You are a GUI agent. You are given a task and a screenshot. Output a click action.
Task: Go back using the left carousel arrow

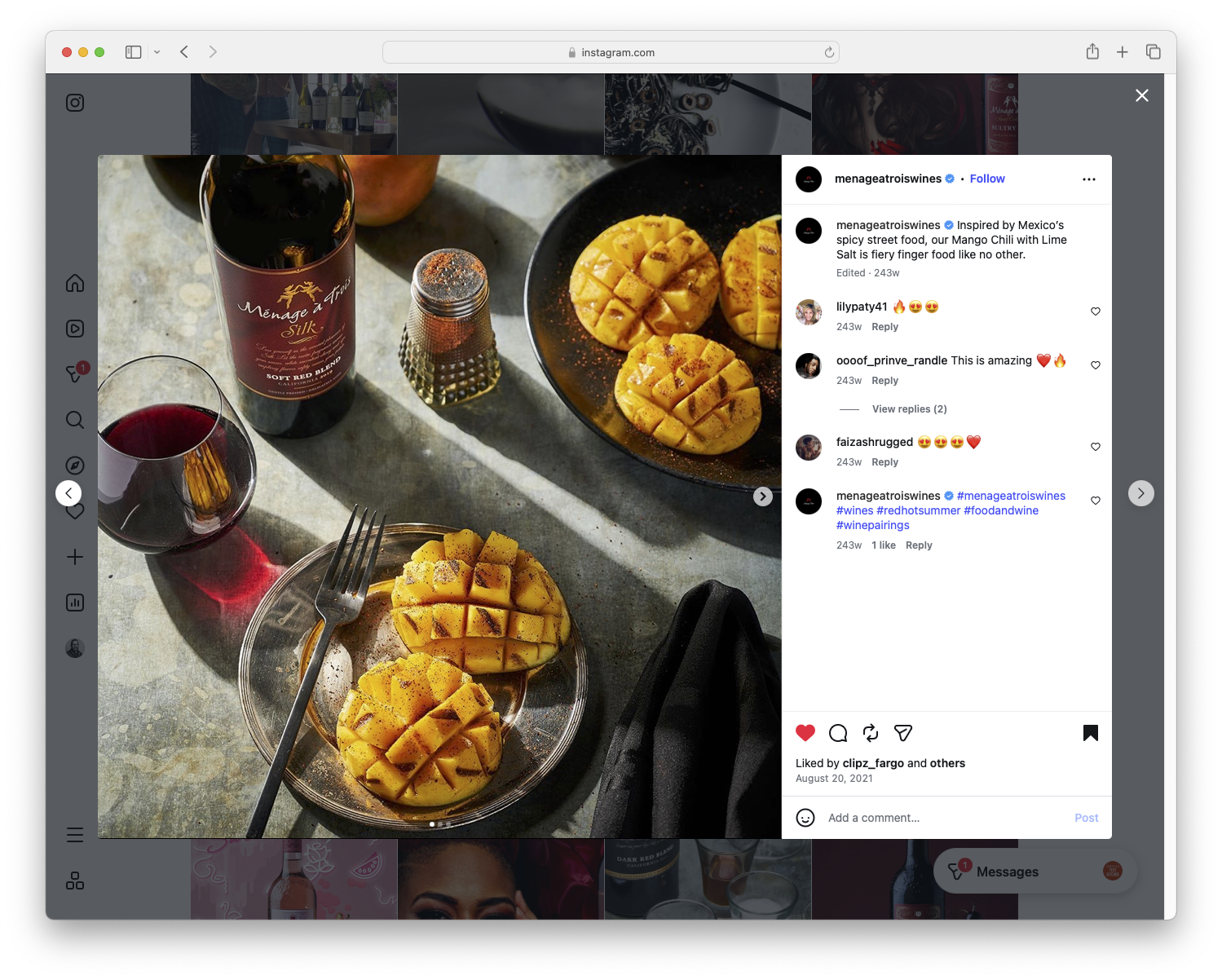point(68,492)
